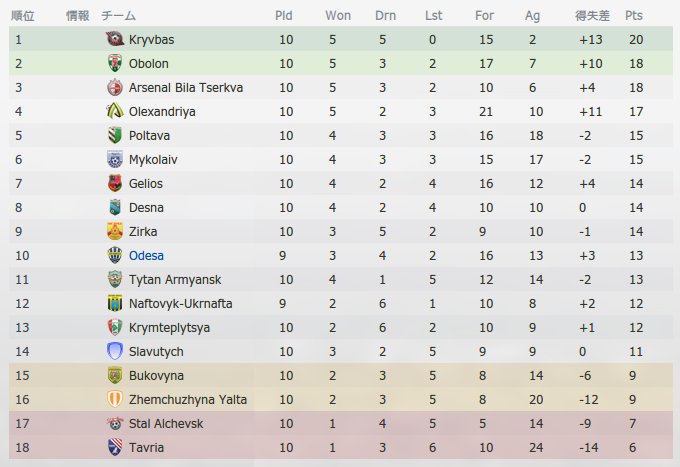680x467 pixels.
Task: Sort by the チーム column header
Action: [118, 16]
